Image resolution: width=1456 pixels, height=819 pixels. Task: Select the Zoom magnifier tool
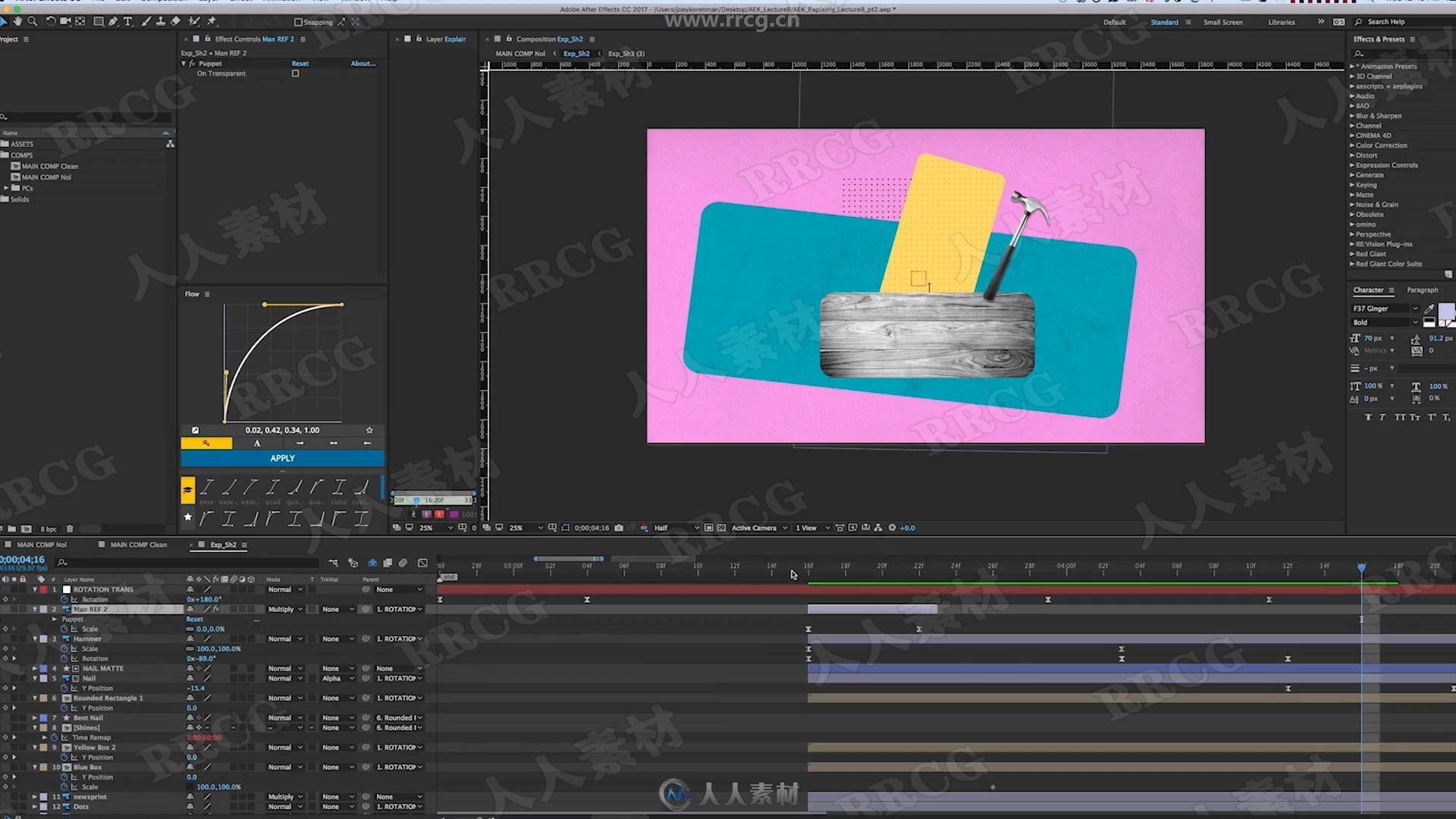(32, 21)
